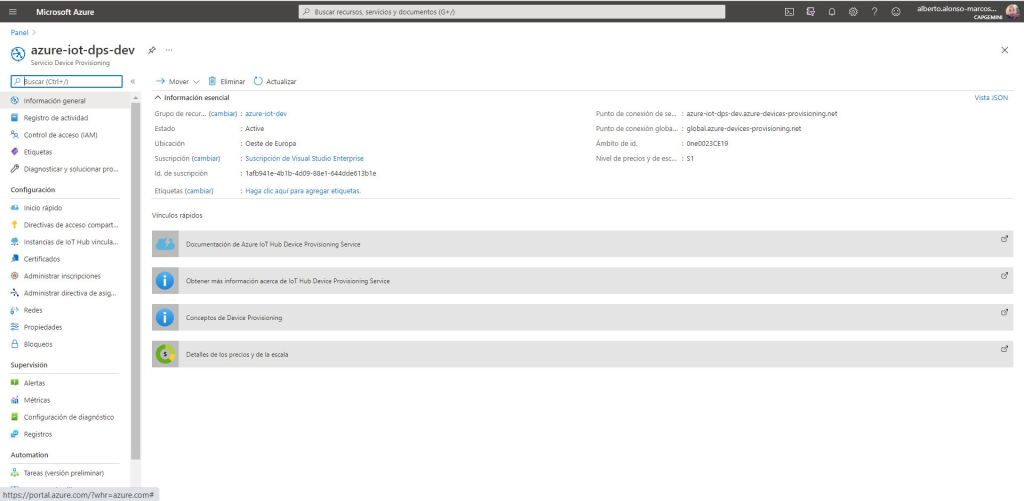Image resolution: width=1024 pixels, height=501 pixels.
Task: Open Certificados in the sidebar
Action: coord(41,258)
